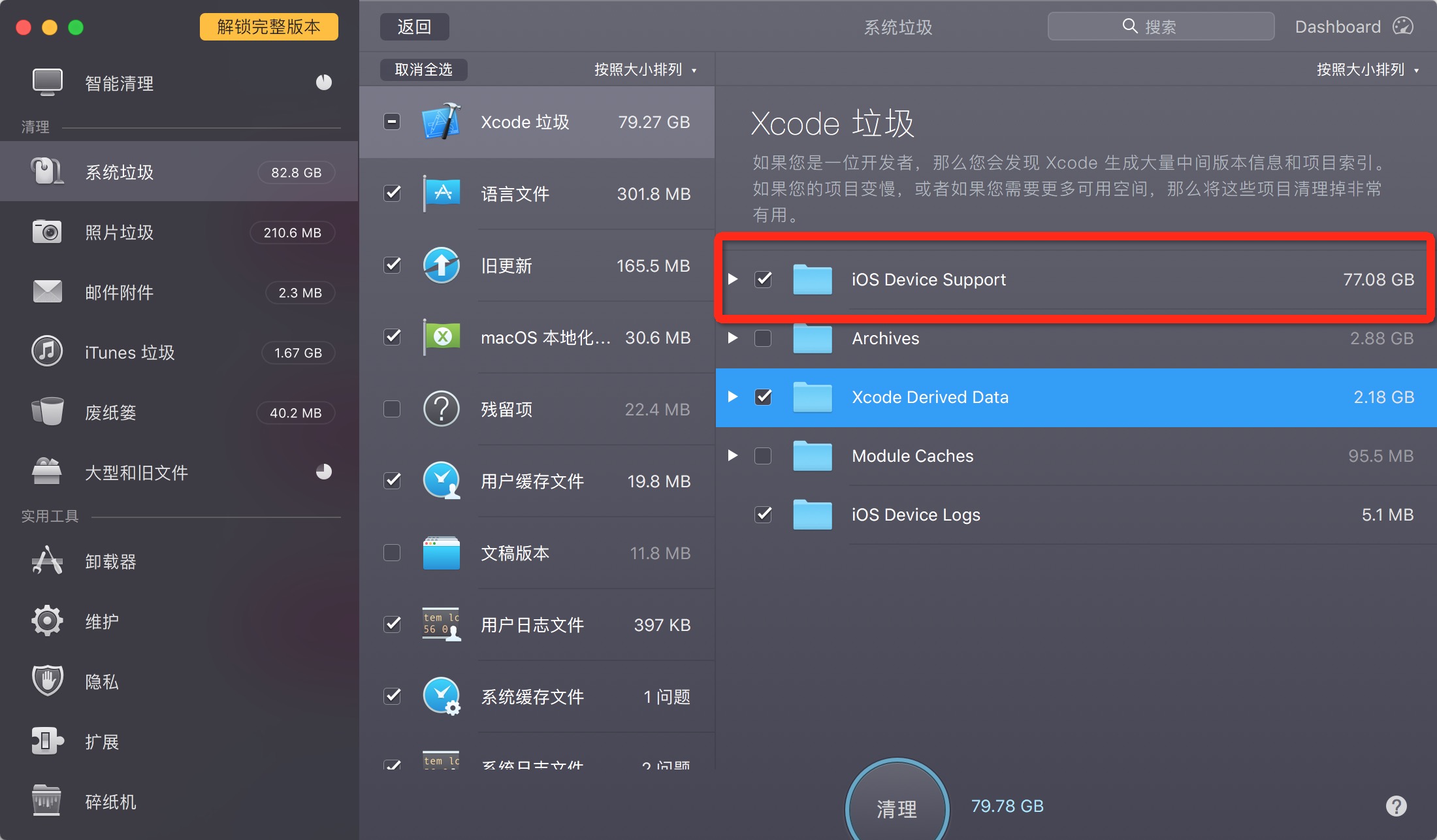This screenshot has width=1437, height=840.
Task: Click the 碎纸机 shredder icon
Action: coord(47,801)
